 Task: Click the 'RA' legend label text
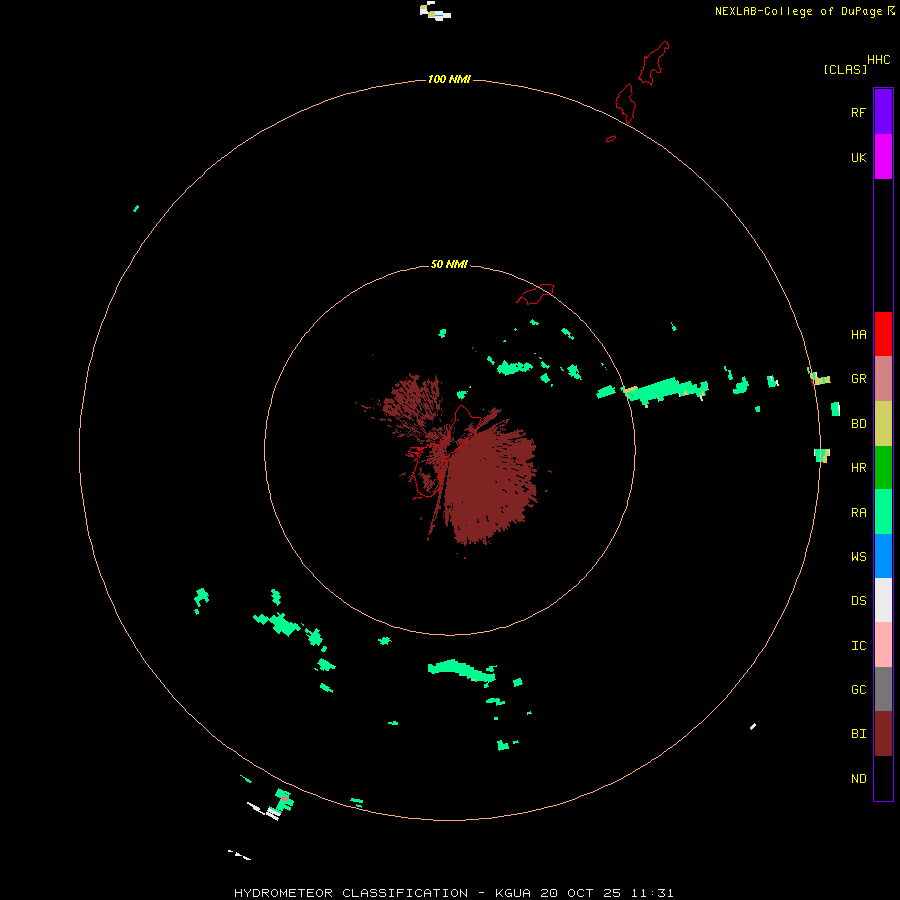(x=858, y=513)
